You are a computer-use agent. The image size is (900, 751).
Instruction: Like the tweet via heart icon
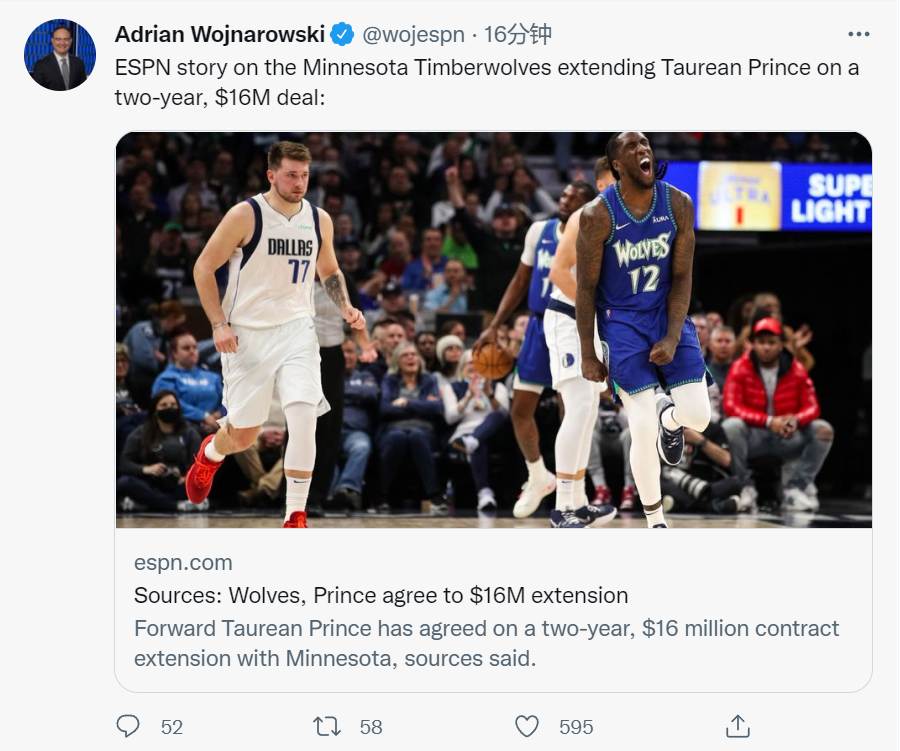tap(527, 726)
